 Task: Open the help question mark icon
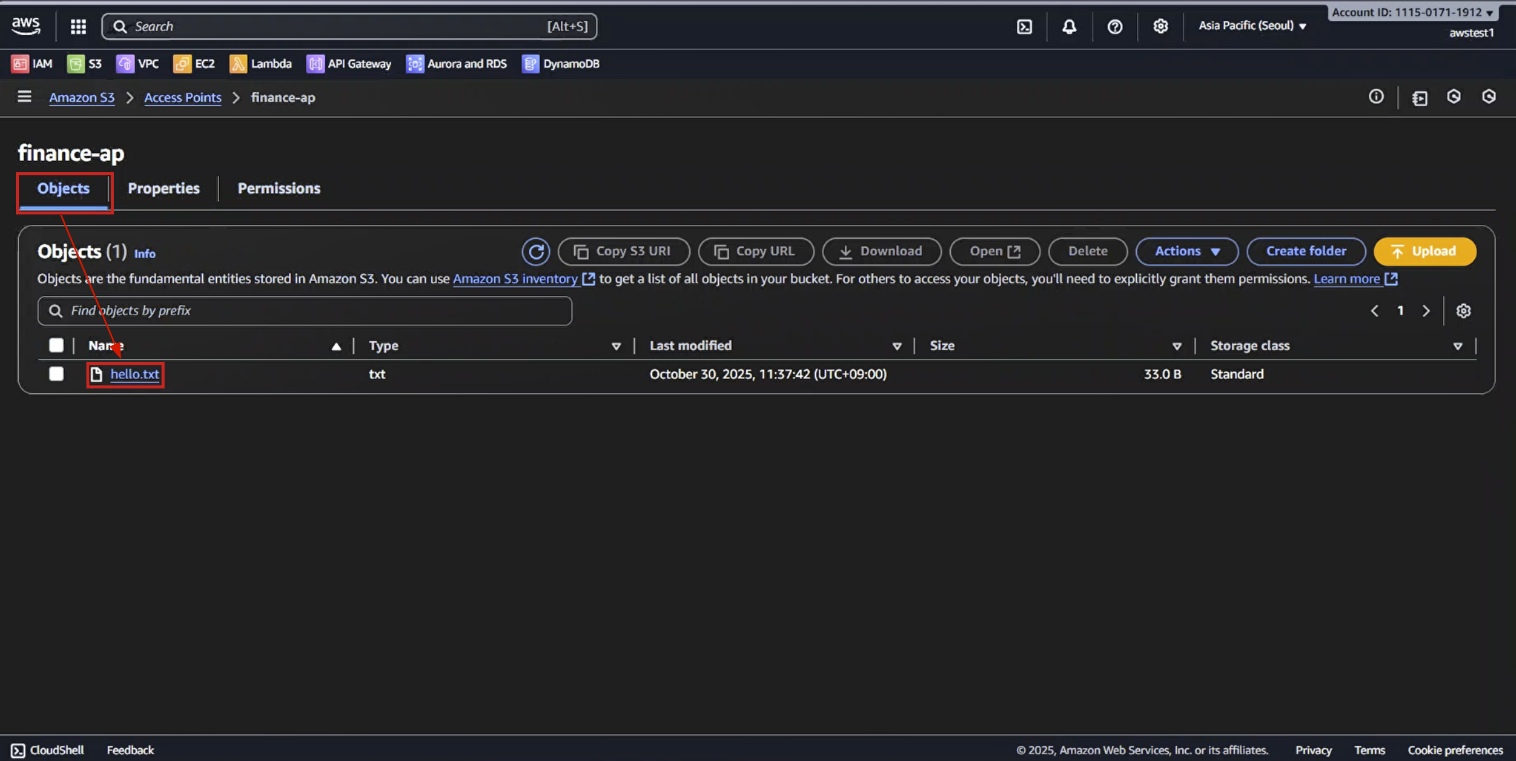coord(1115,27)
